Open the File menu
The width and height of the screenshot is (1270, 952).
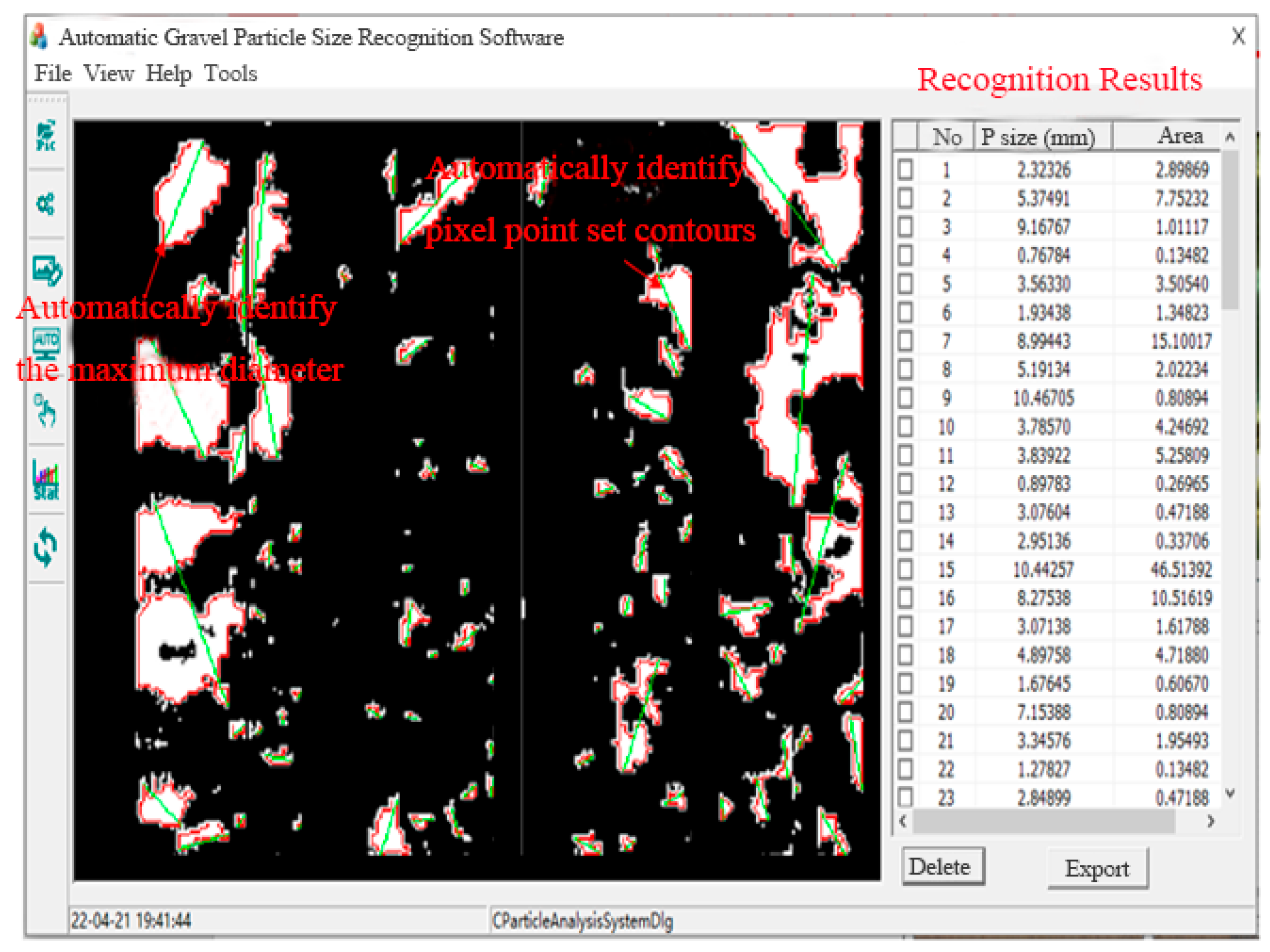(x=53, y=73)
